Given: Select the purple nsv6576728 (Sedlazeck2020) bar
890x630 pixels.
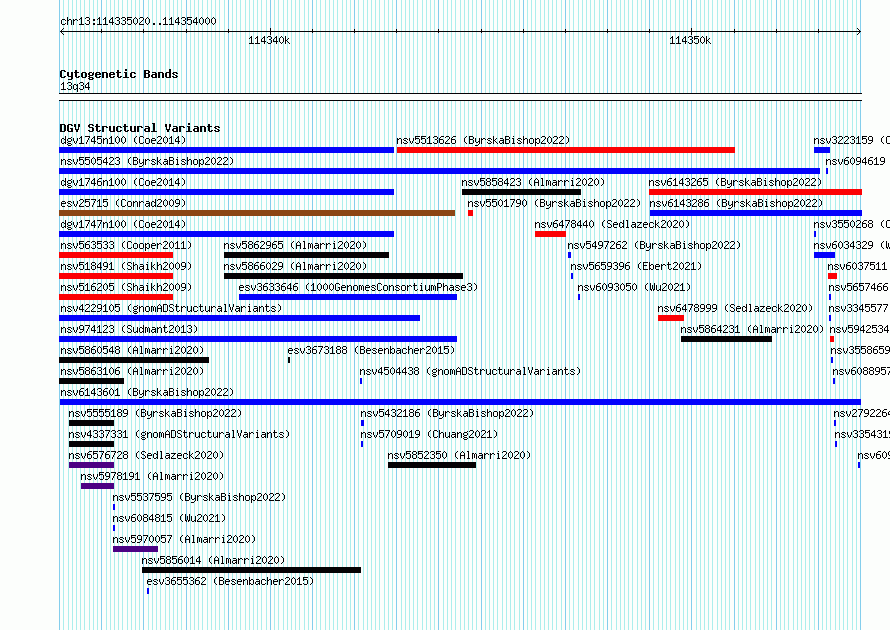Looking at the screenshot, I should click(91, 465).
